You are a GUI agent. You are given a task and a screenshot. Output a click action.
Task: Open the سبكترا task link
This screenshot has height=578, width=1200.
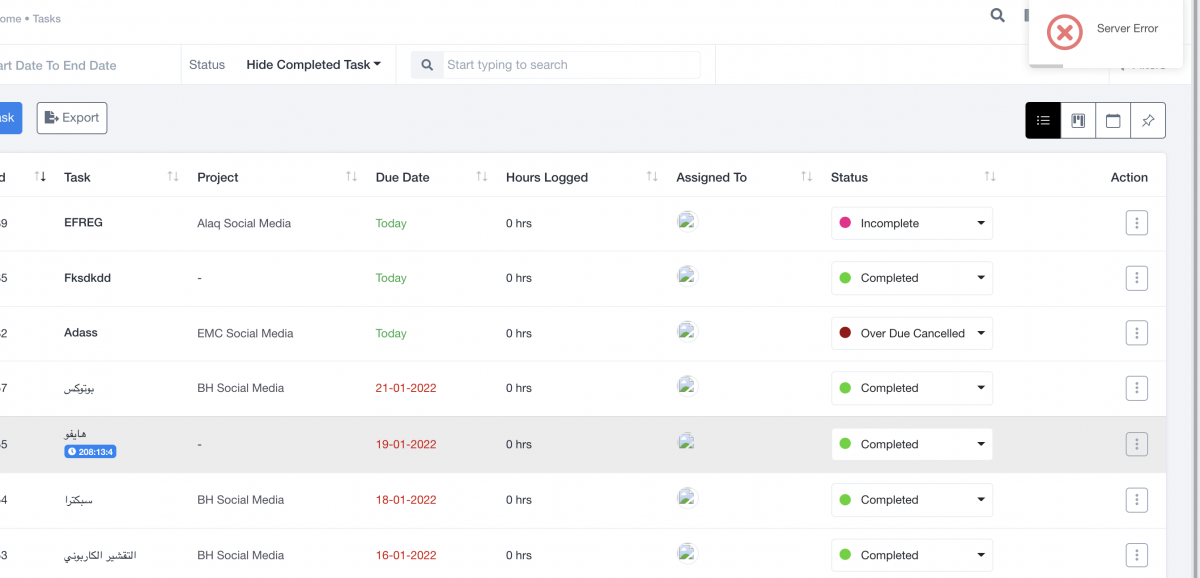(x=78, y=500)
